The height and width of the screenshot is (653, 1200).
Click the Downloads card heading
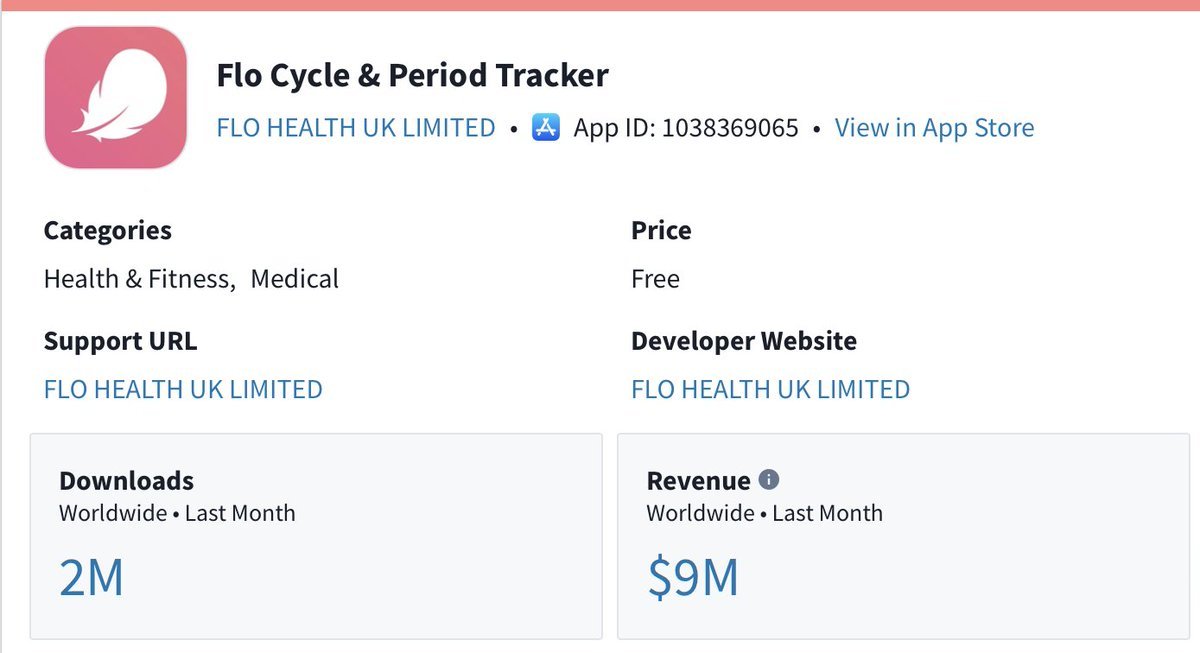click(x=126, y=480)
